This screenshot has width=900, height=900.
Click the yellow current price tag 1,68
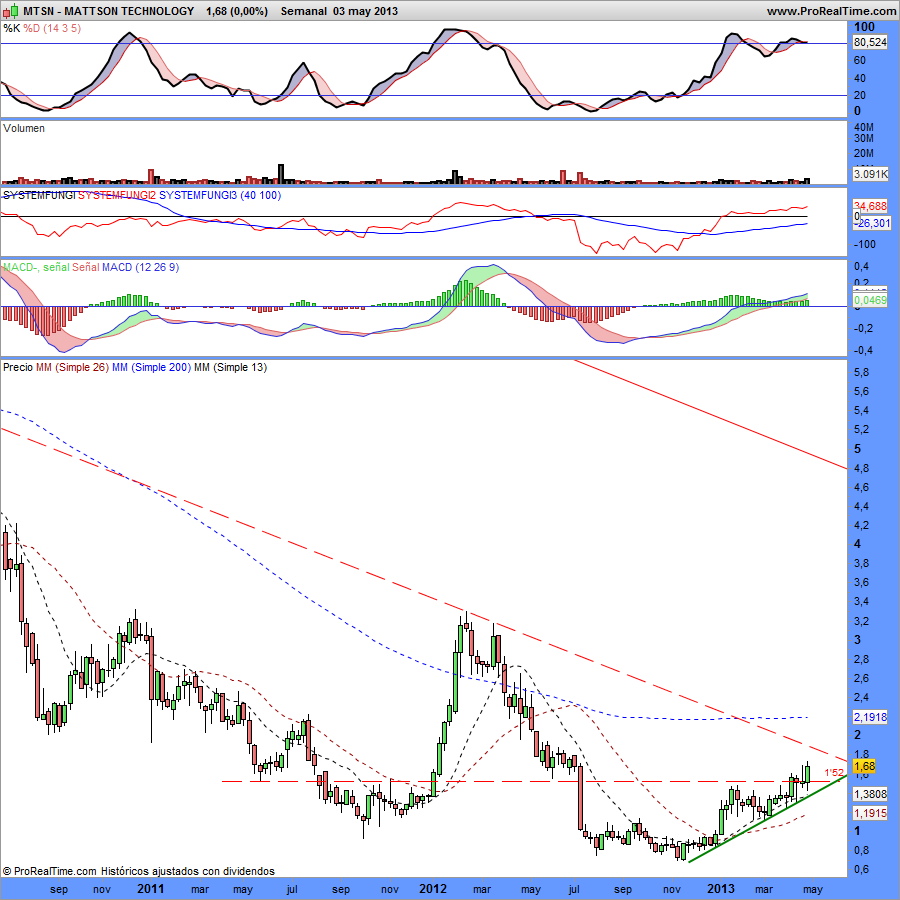pos(864,766)
